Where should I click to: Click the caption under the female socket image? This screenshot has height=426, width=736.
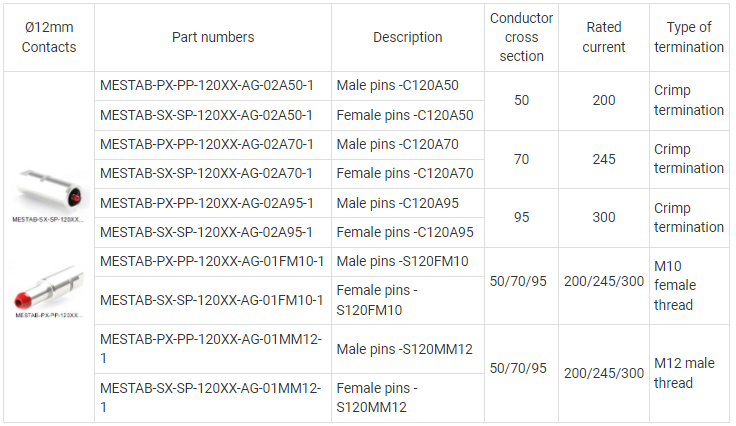(49, 218)
